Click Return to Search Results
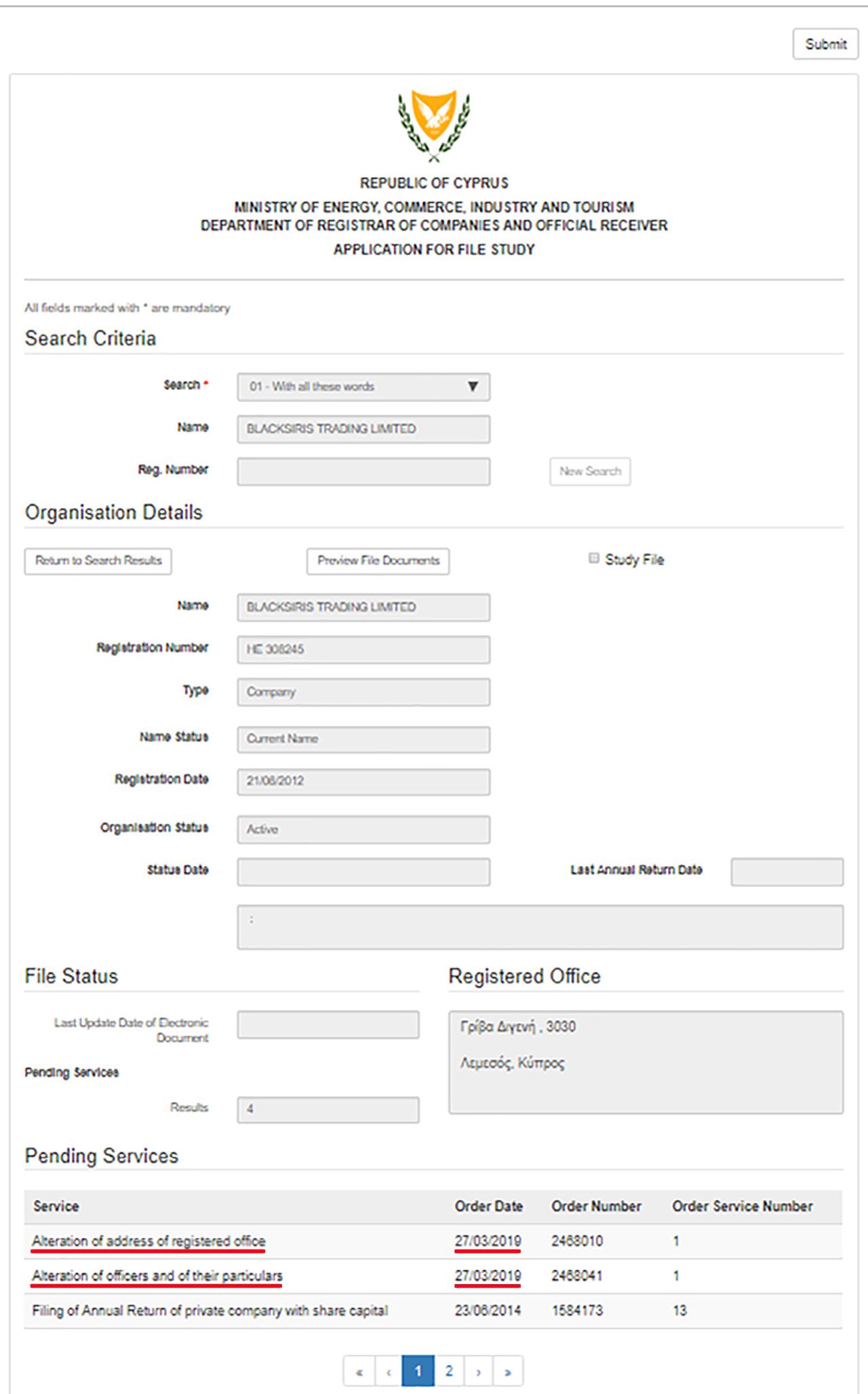Image resolution: width=868 pixels, height=1394 pixels. point(98,561)
